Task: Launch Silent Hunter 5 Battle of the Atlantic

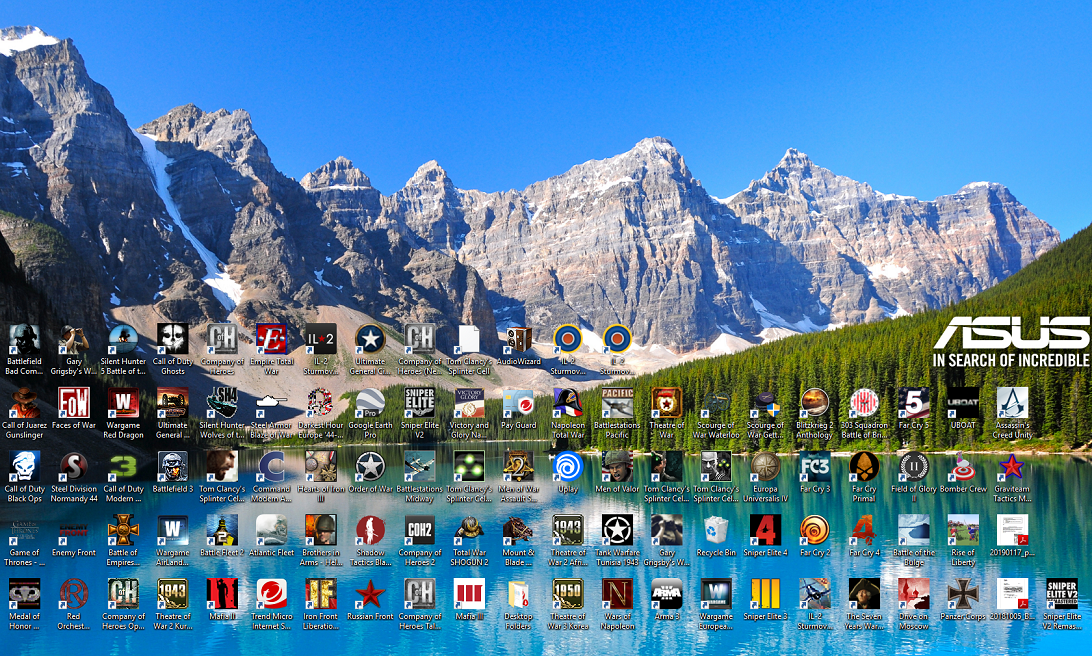Action: [x=123, y=340]
